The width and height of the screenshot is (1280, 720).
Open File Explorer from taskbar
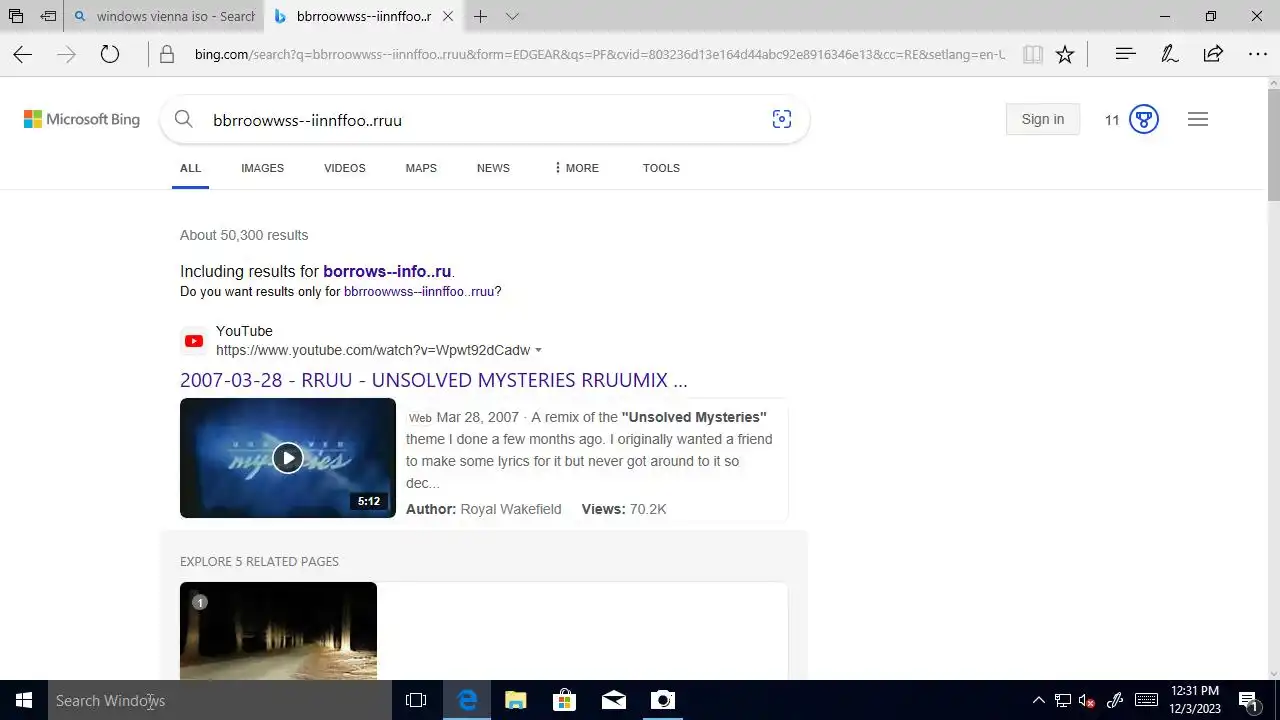click(x=516, y=700)
